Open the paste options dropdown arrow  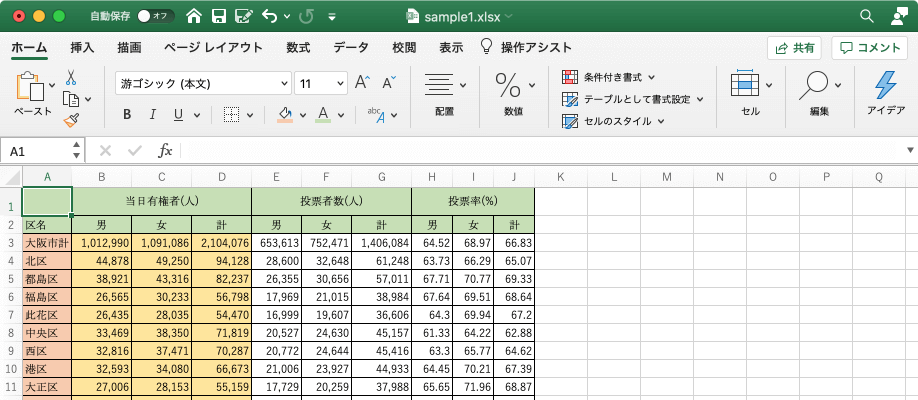click(52, 85)
